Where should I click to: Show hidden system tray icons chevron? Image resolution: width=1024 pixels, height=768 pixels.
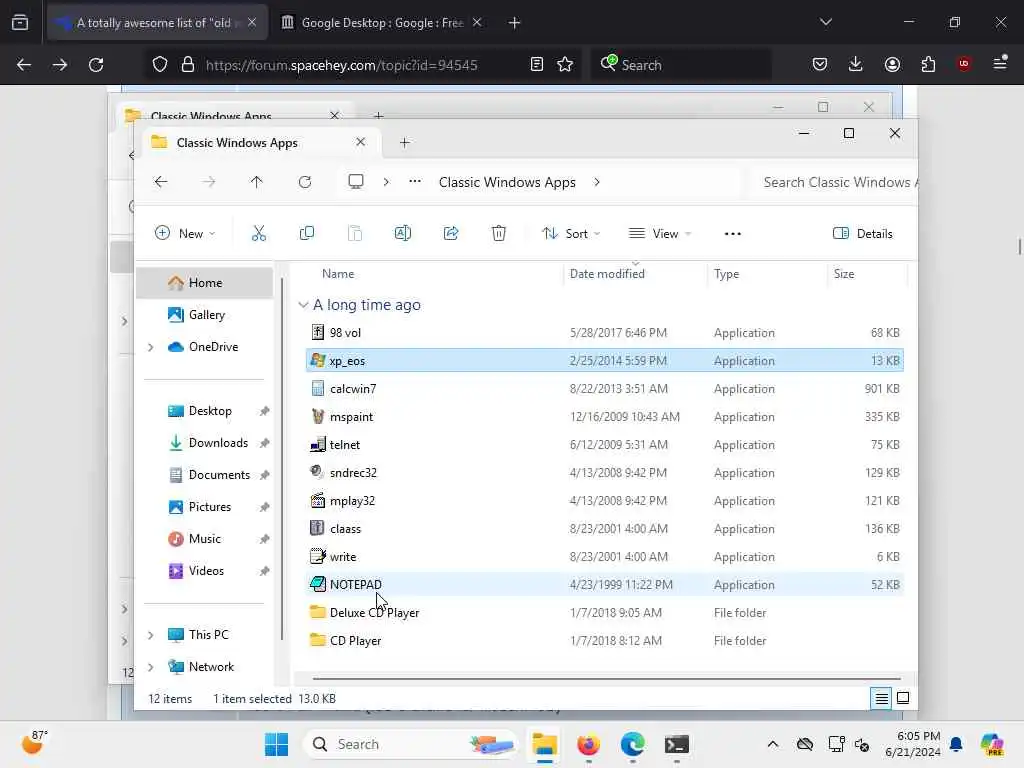tap(773, 744)
